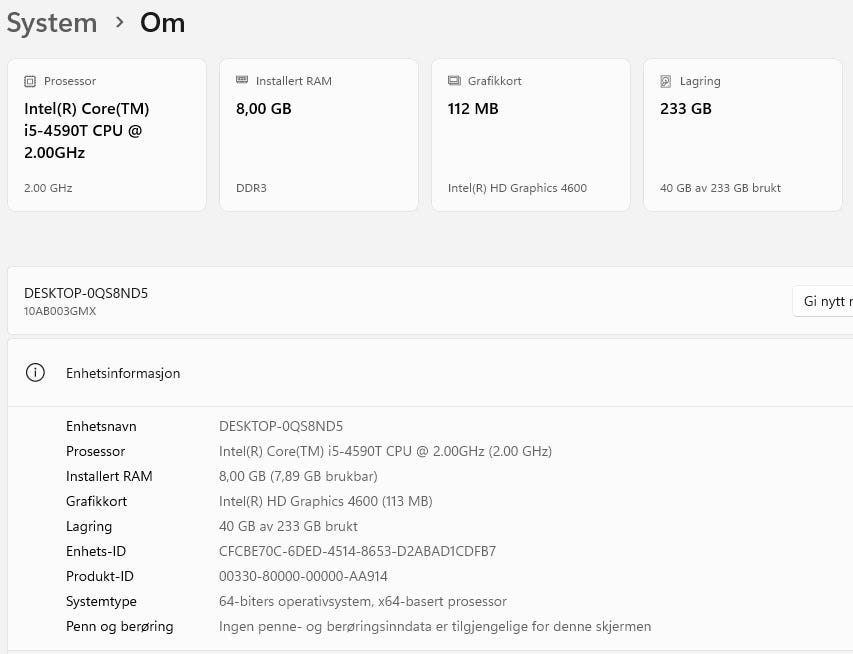Click the 'Lagring' label in the info list
The image size is (853, 654).
[x=89, y=527]
